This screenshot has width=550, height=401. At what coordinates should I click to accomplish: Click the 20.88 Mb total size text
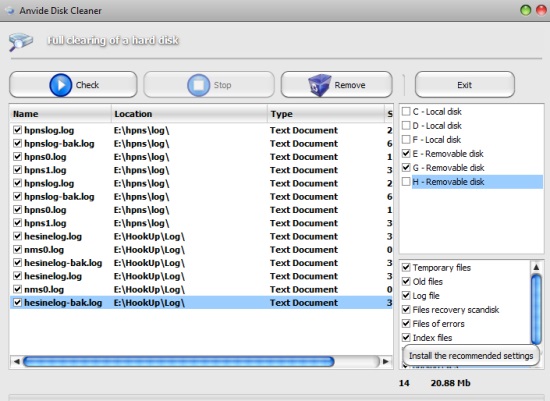[x=450, y=383]
